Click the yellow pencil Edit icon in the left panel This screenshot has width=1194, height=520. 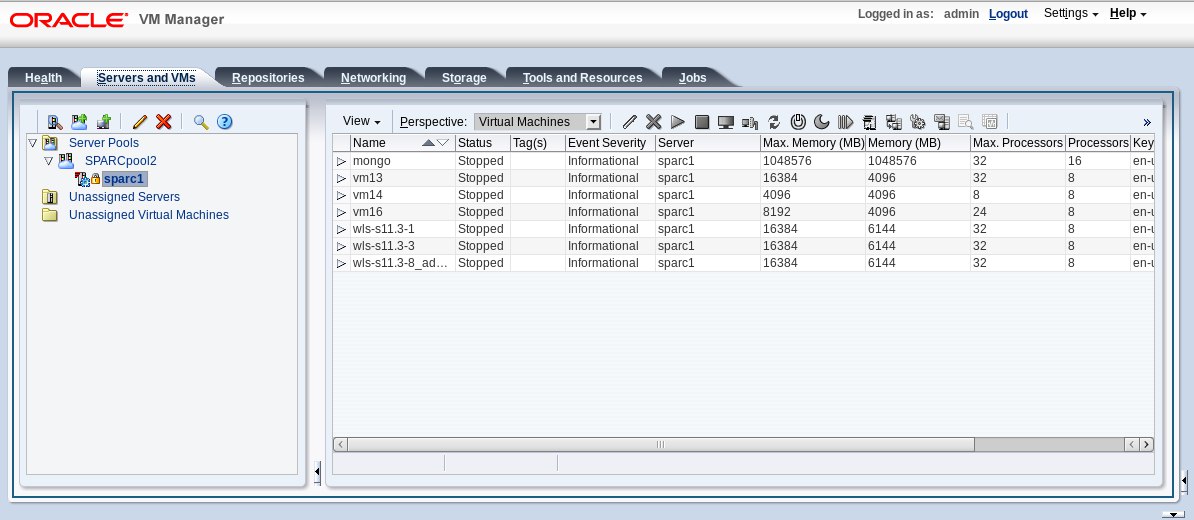click(139, 122)
